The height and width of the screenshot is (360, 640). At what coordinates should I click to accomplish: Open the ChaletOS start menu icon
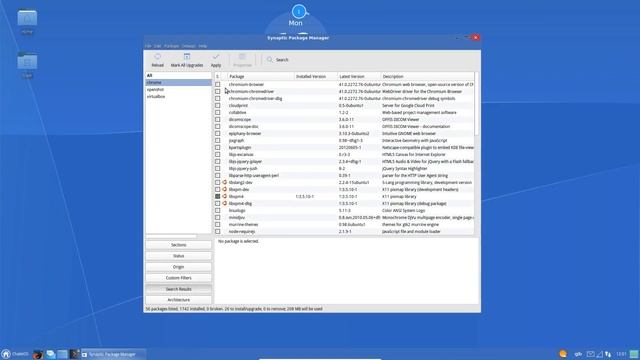6,354
